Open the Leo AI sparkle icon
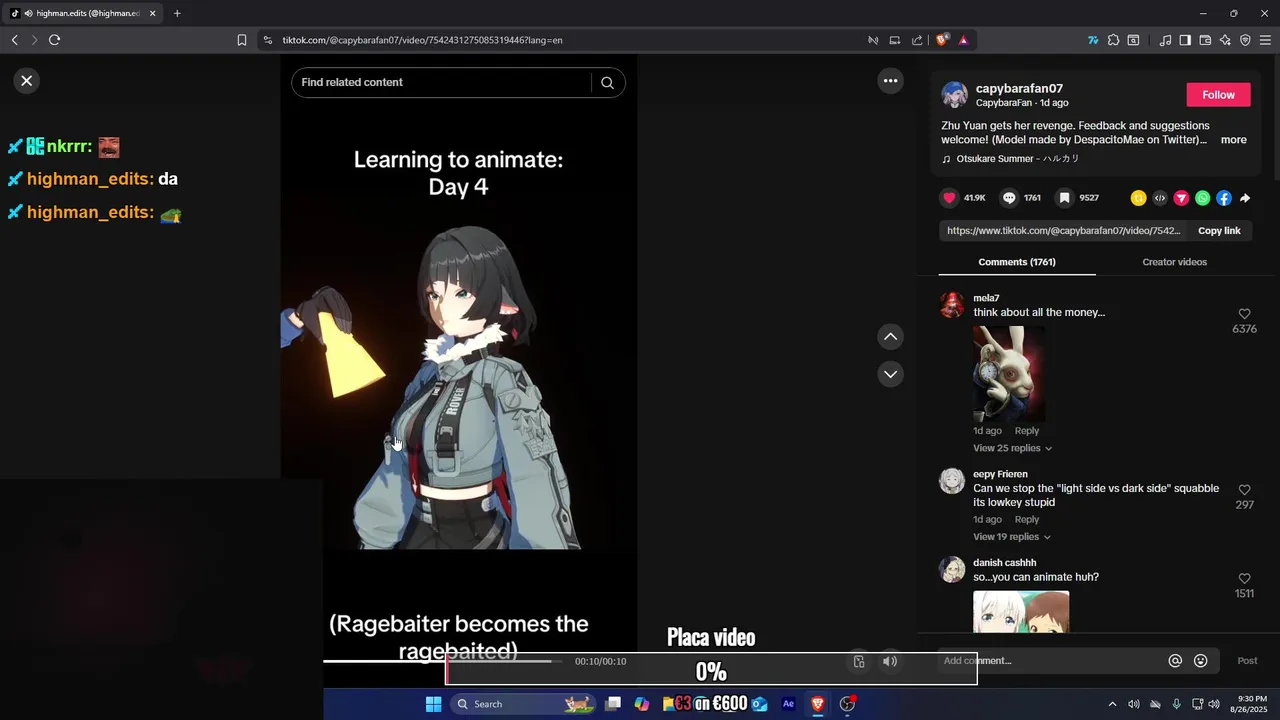Screen dimensions: 1280x720 [1225, 40]
